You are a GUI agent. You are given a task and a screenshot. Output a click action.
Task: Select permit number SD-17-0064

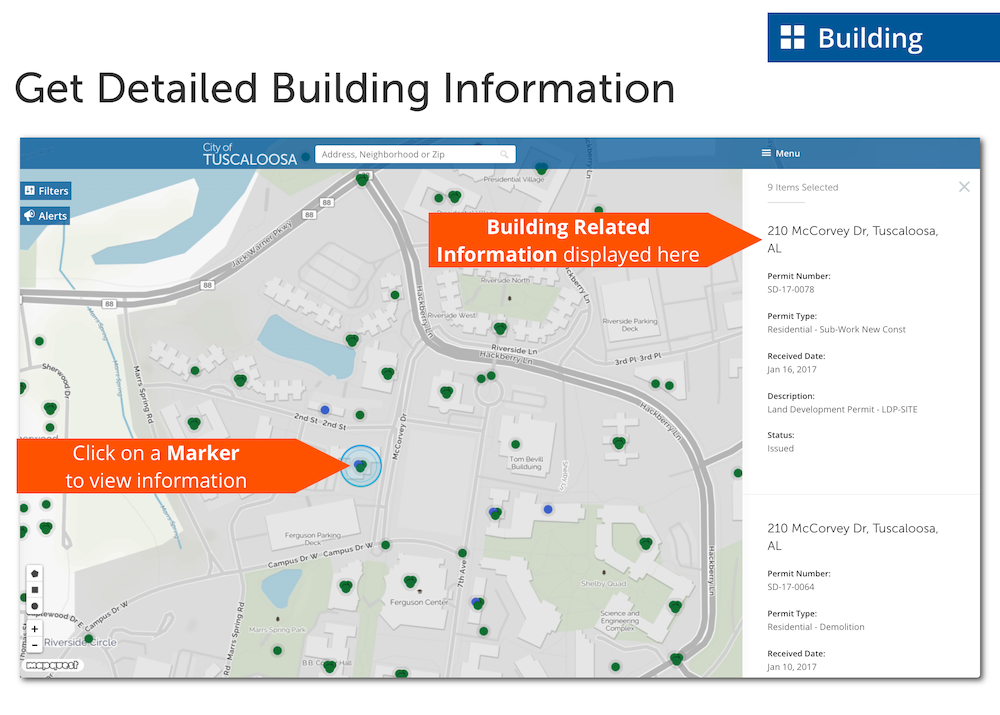click(791, 587)
